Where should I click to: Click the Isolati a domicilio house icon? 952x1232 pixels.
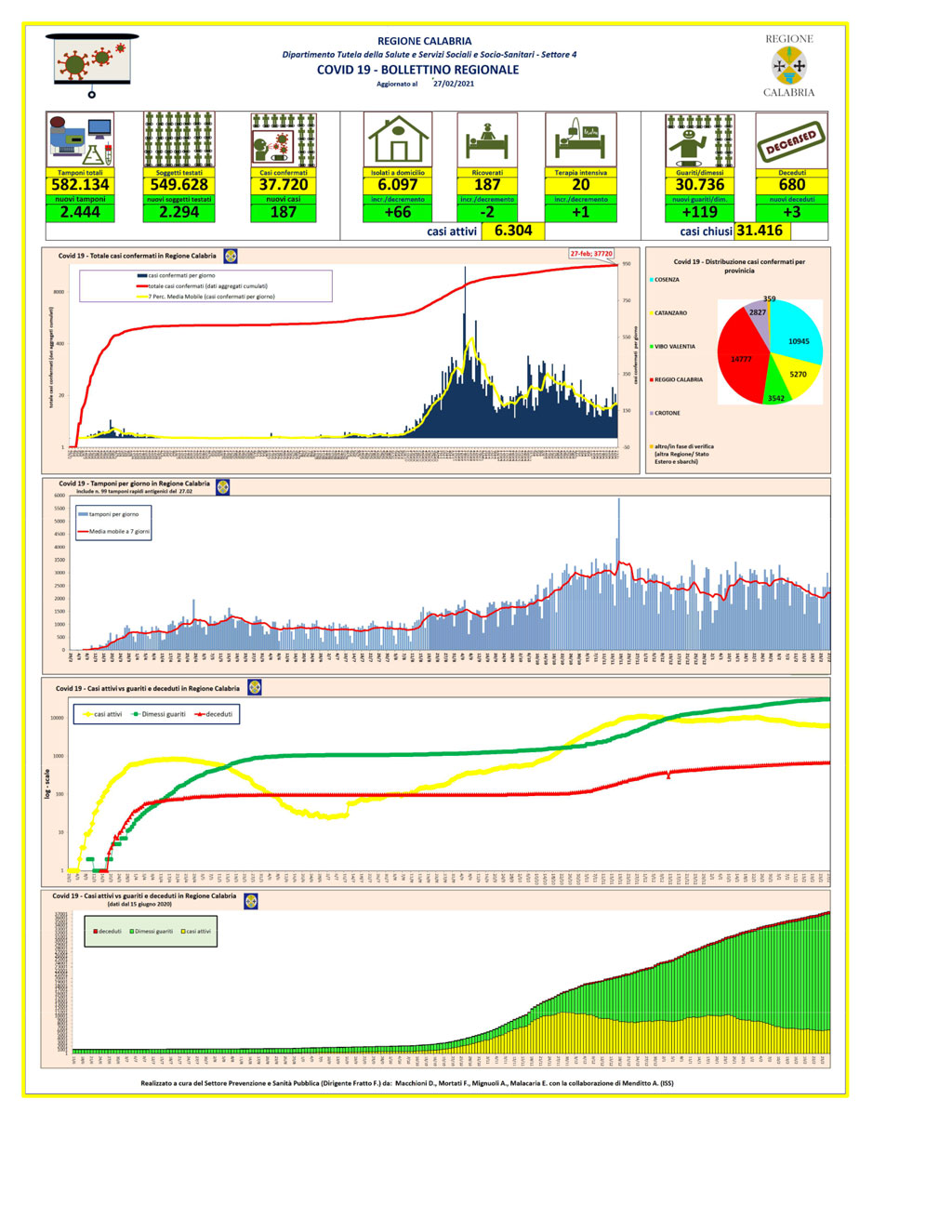(398, 140)
